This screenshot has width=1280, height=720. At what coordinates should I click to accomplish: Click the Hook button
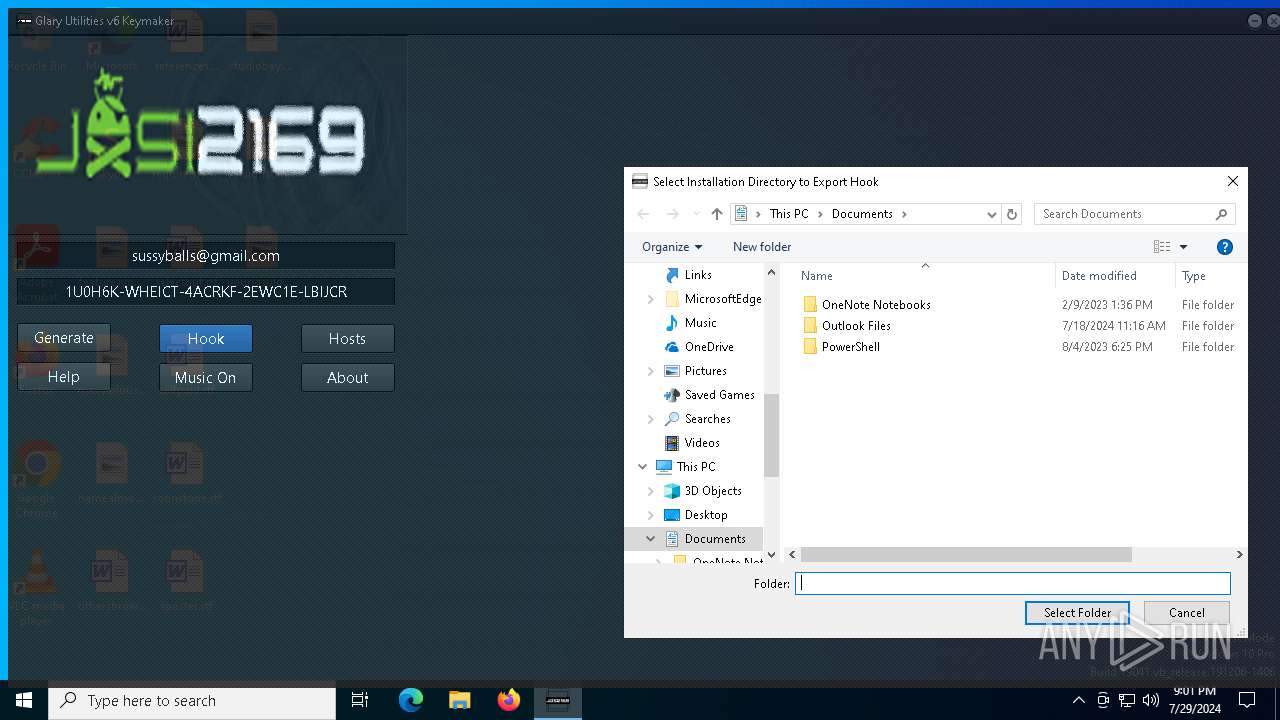click(206, 339)
